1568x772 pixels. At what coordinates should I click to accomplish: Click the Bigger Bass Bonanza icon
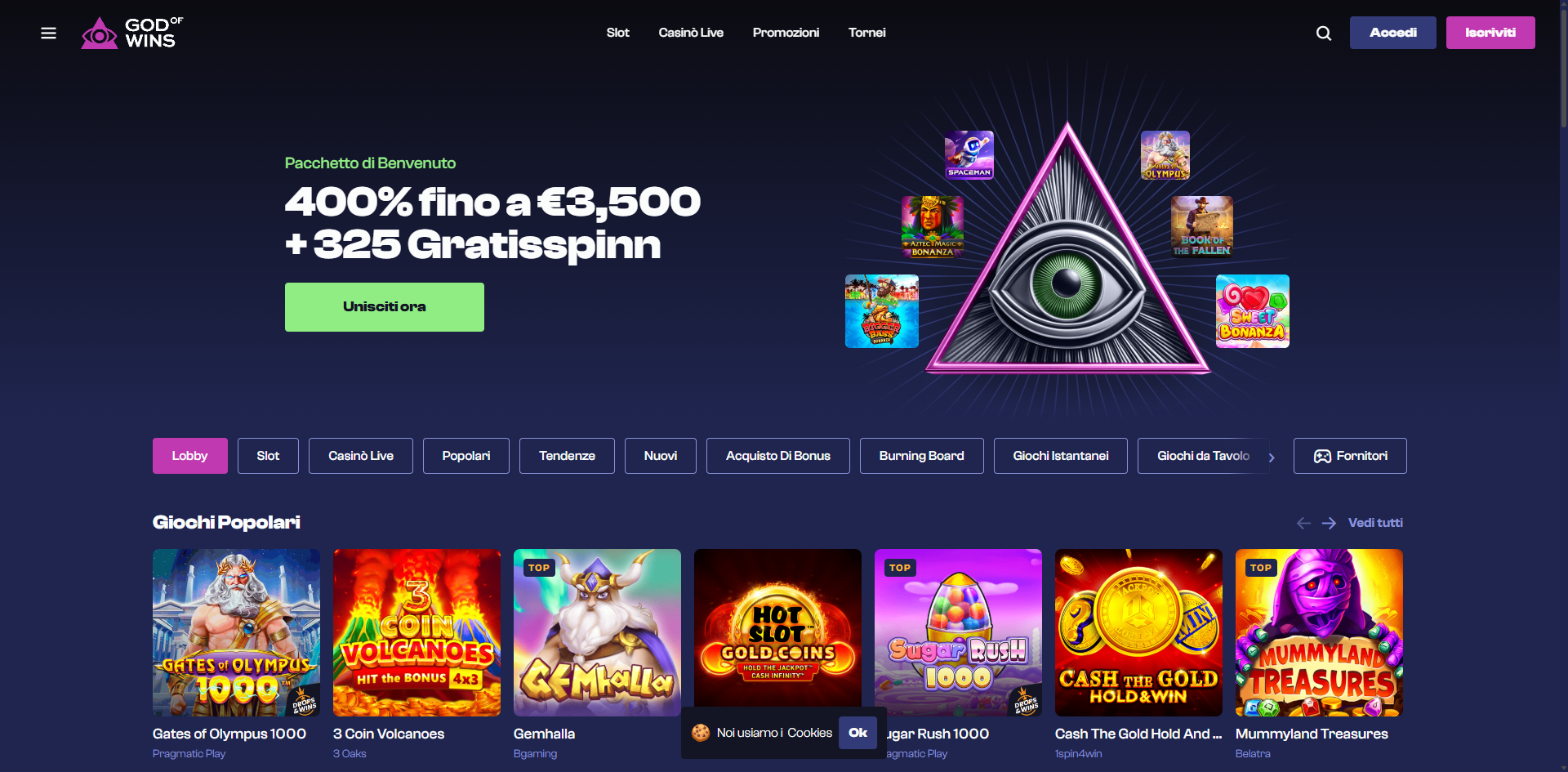point(882,311)
